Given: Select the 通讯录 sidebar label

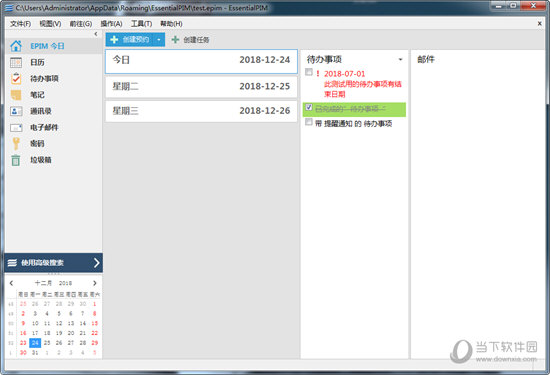Looking at the screenshot, I should pos(41,111).
